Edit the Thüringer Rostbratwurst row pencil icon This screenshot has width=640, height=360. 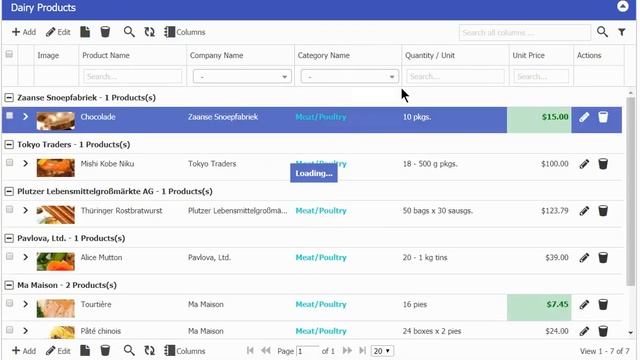click(x=584, y=211)
